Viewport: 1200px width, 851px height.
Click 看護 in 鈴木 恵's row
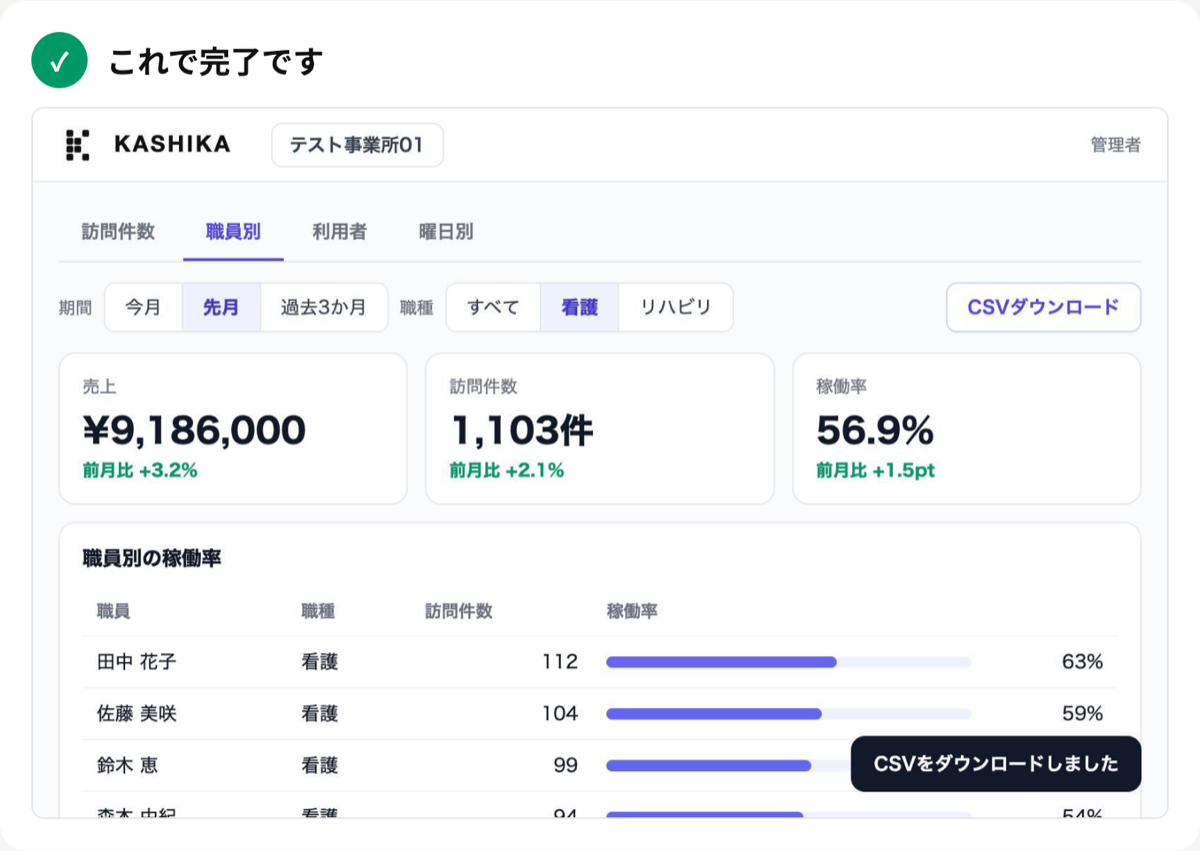tap(320, 766)
